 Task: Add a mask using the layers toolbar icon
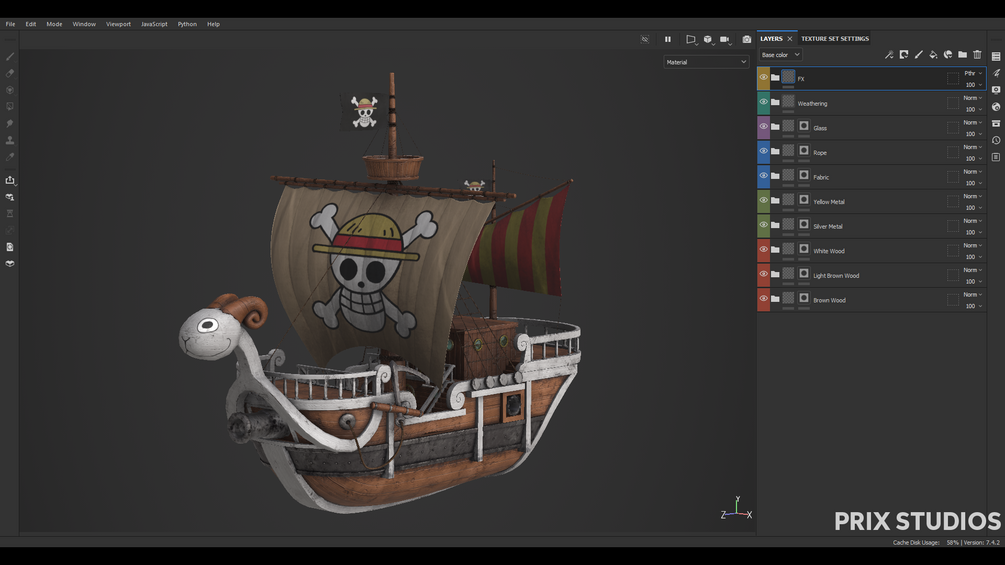point(904,54)
